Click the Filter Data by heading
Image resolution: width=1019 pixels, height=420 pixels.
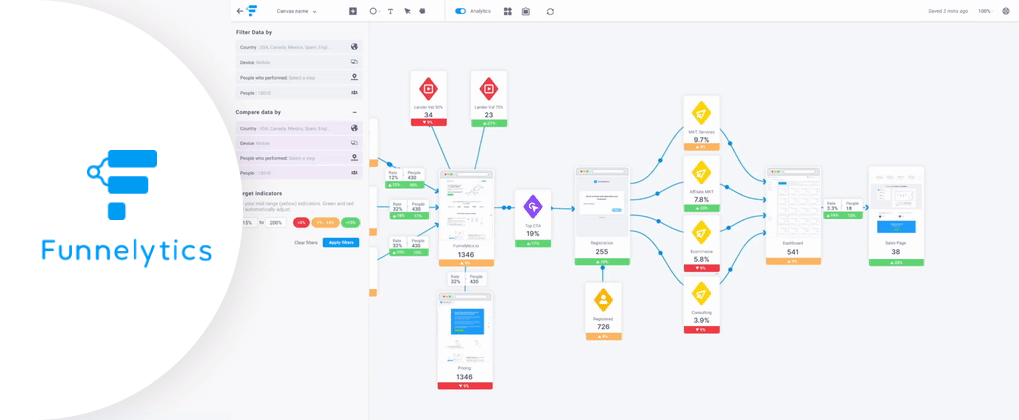click(253, 31)
